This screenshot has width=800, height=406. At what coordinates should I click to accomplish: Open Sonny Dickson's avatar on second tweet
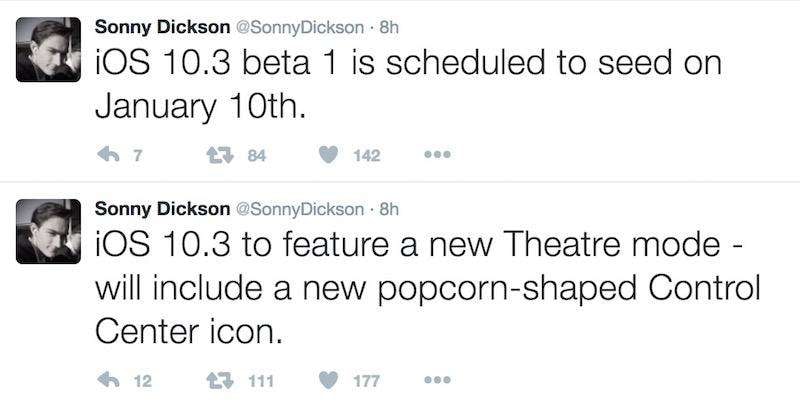pyautogui.click(x=49, y=234)
